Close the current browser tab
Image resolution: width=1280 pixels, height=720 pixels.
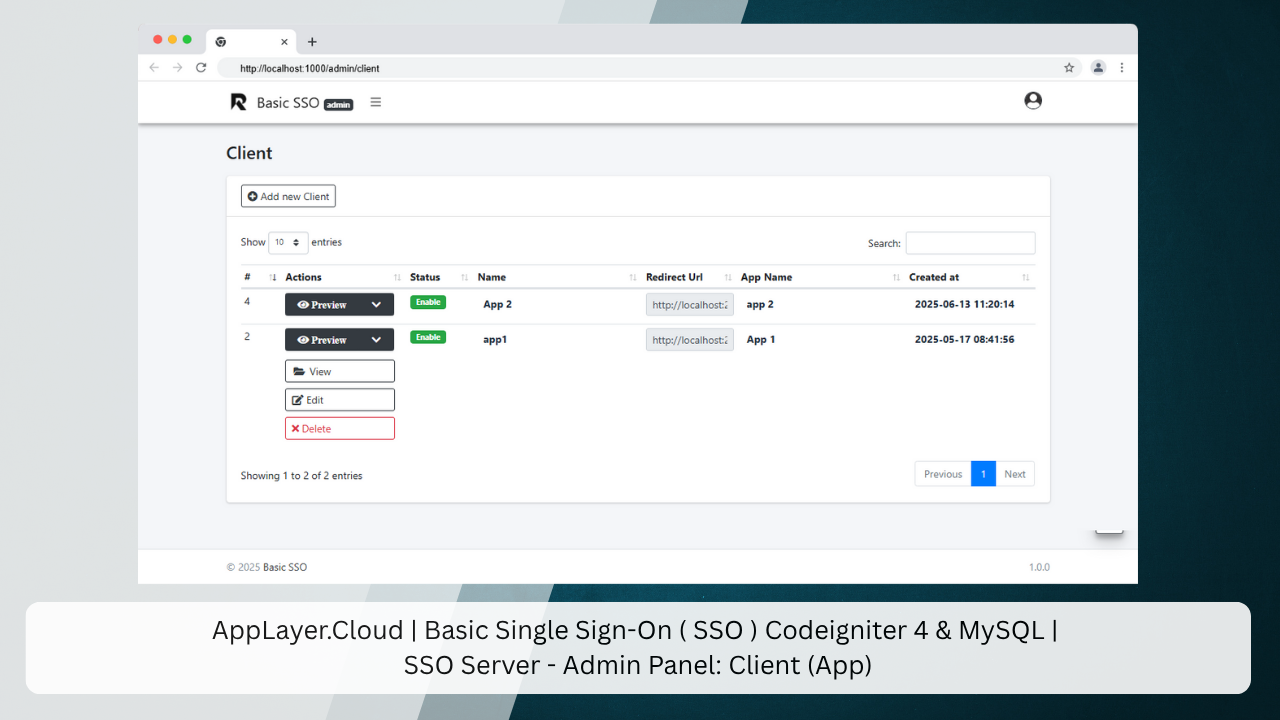pos(284,42)
